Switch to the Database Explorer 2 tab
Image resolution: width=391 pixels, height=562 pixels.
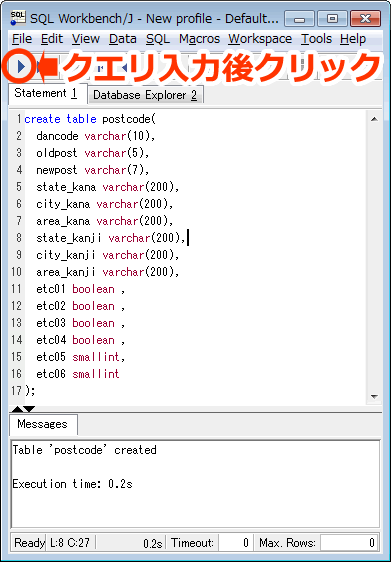pos(145,95)
